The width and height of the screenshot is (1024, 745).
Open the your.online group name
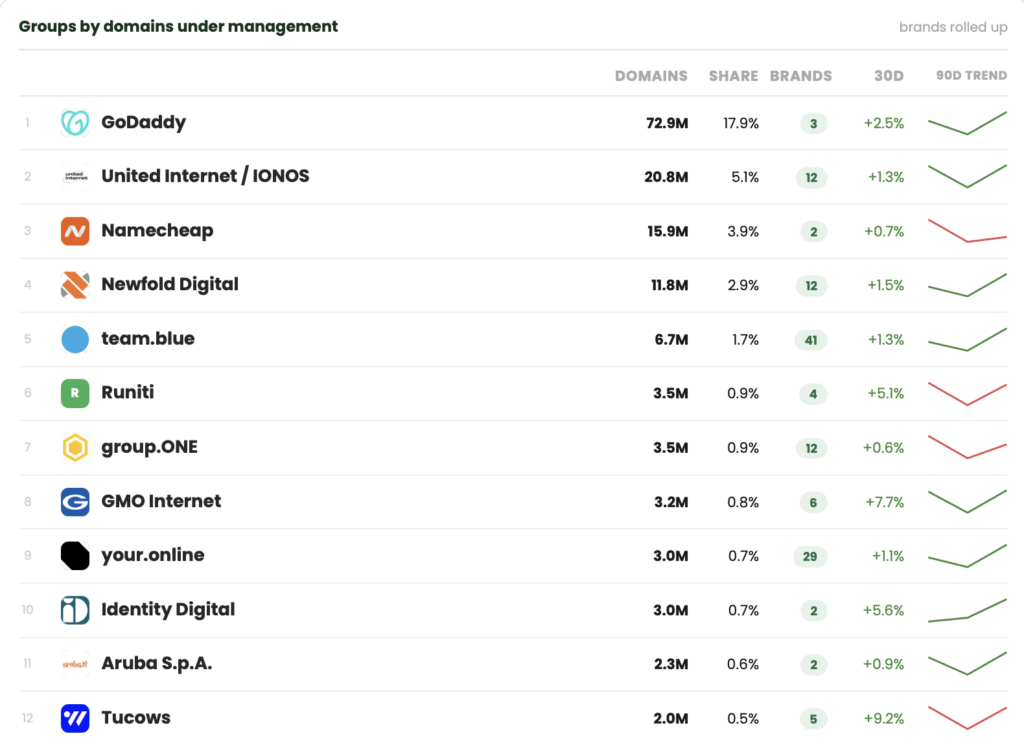tap(153, 556)
